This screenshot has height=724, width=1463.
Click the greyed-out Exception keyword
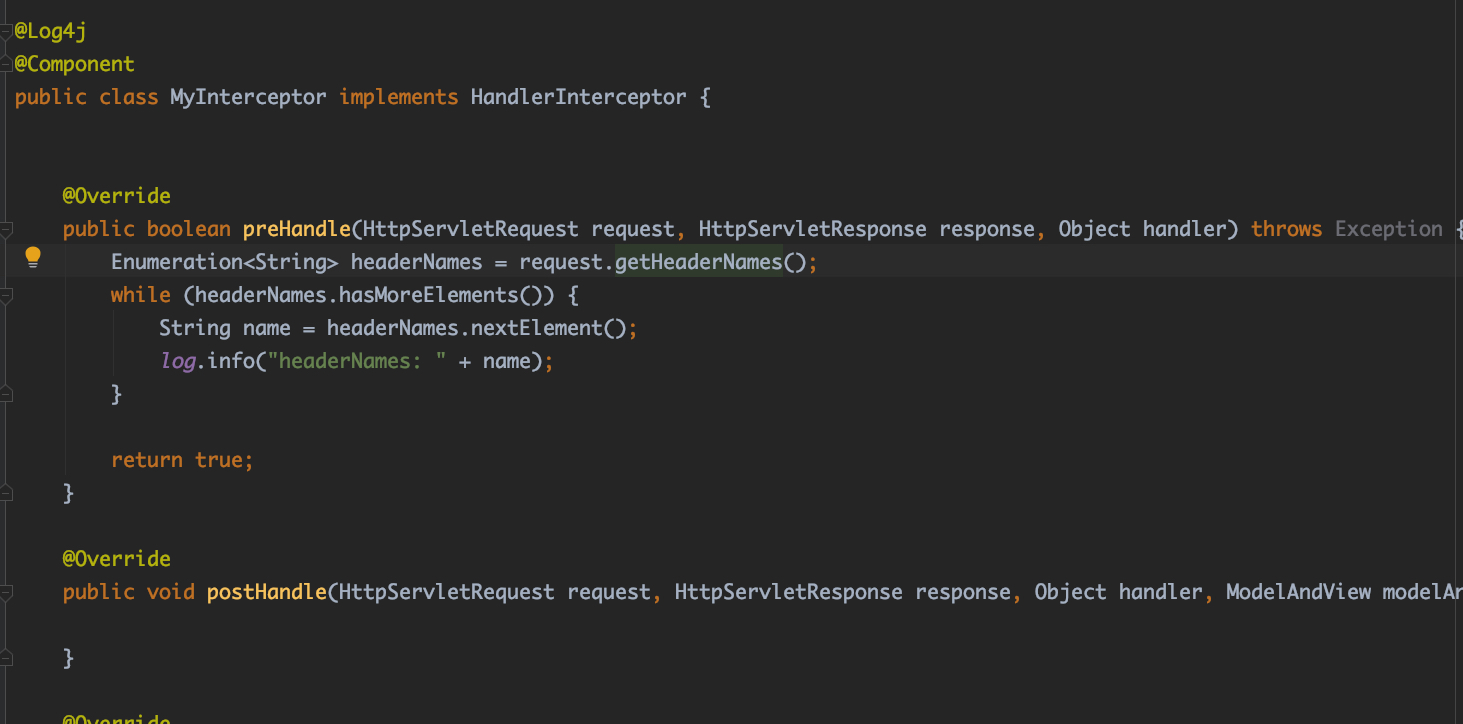tap(1388, 229)
